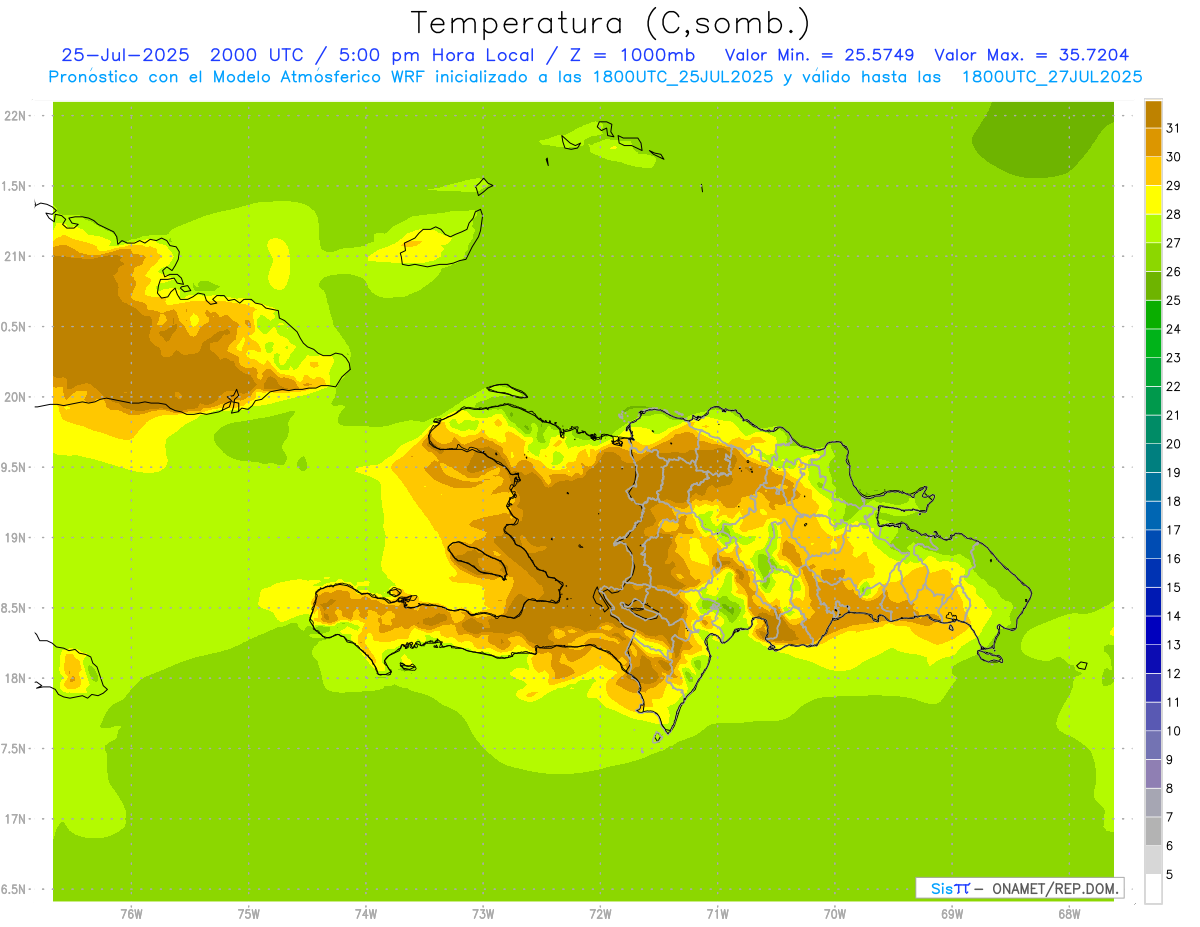Click the "Modelo Atmosferico WRF" text
The height and width of the screenshot is (927, 1200).
(x=317, y=76)
